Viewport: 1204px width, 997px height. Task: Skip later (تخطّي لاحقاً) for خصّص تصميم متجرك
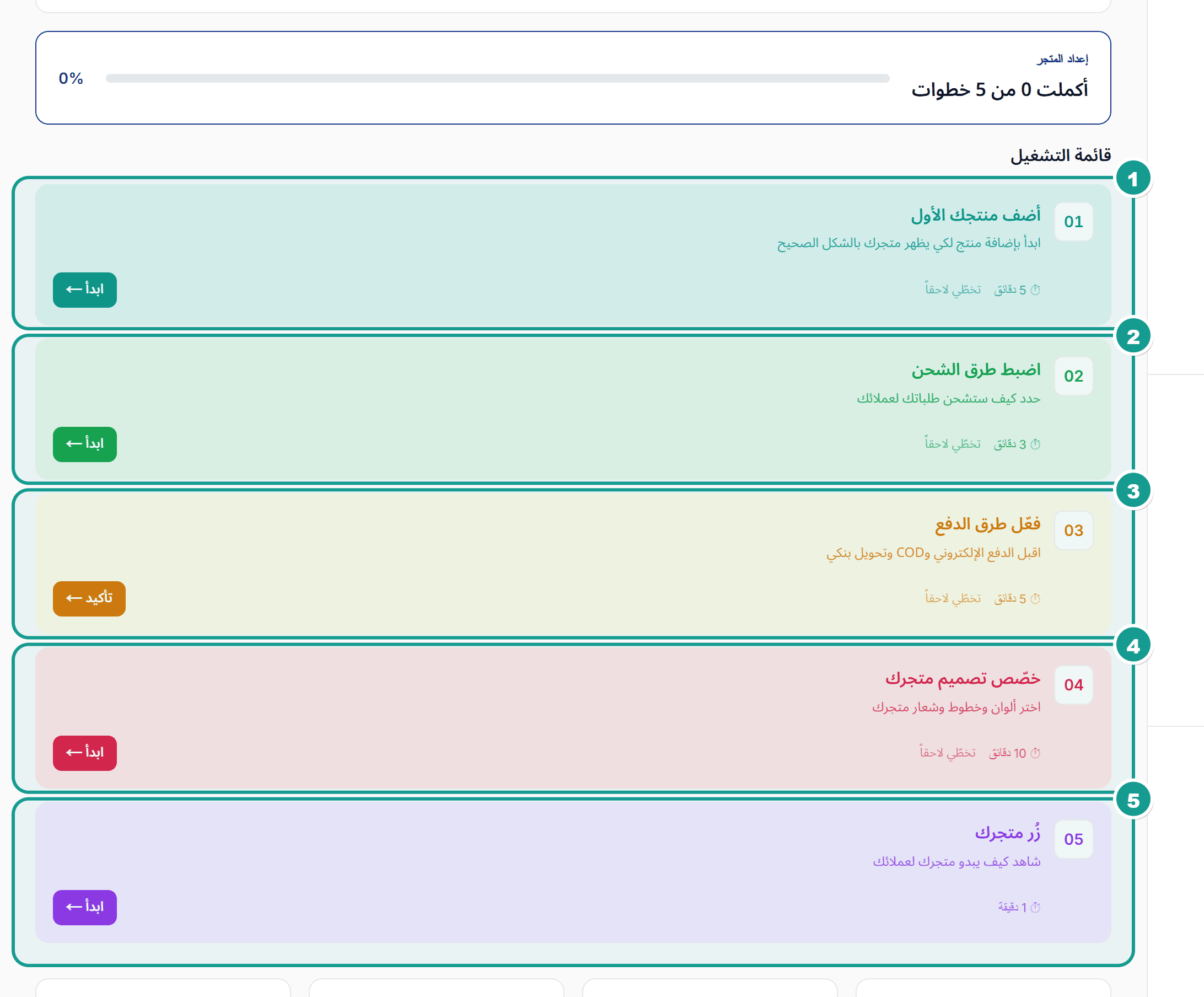tap(948, 752)
